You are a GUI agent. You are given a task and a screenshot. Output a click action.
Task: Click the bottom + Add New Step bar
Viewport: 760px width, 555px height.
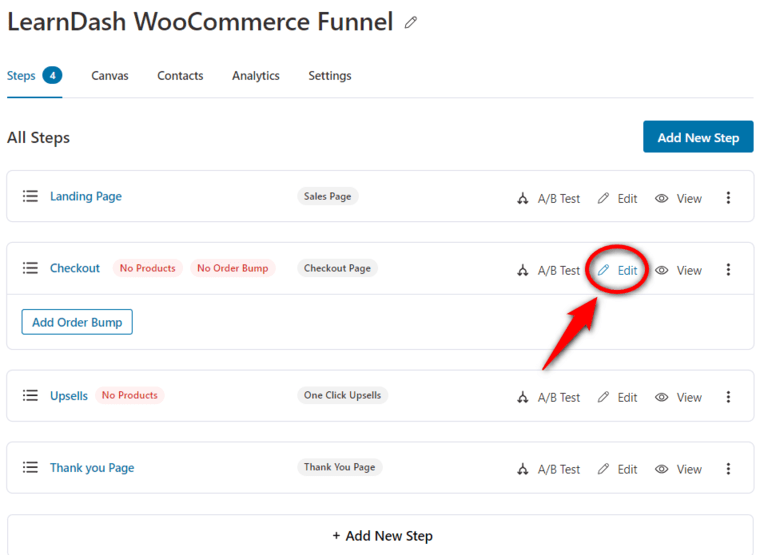380,535
